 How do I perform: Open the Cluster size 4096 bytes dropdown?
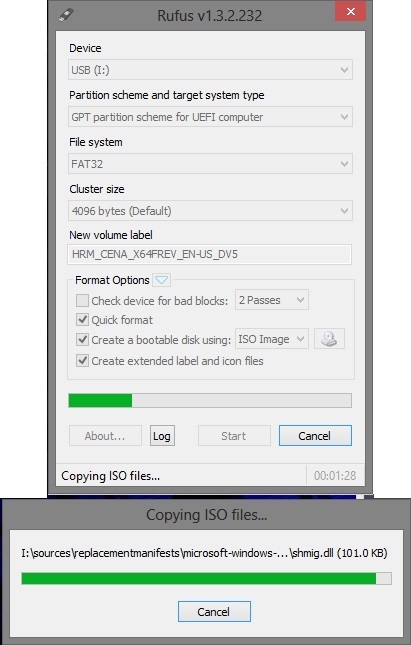[x=210, y=211]
